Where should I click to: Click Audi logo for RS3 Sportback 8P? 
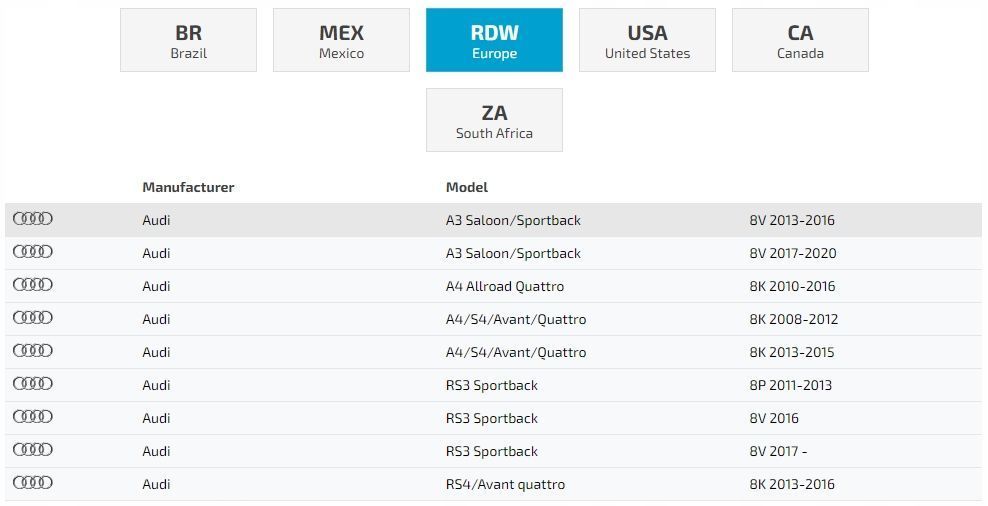coord(33,383)
